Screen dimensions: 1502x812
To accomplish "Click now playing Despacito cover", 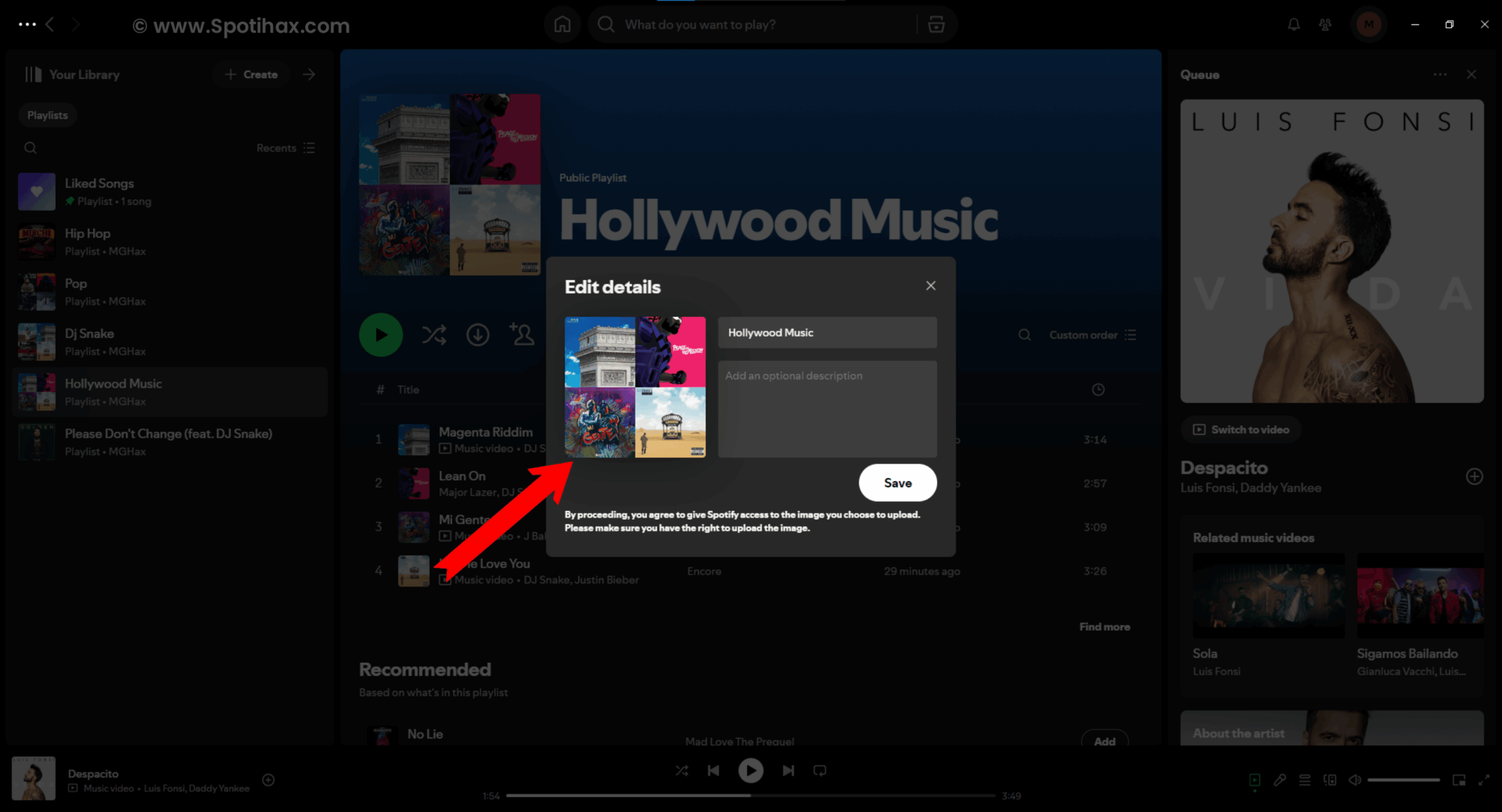I will (33, 778).
